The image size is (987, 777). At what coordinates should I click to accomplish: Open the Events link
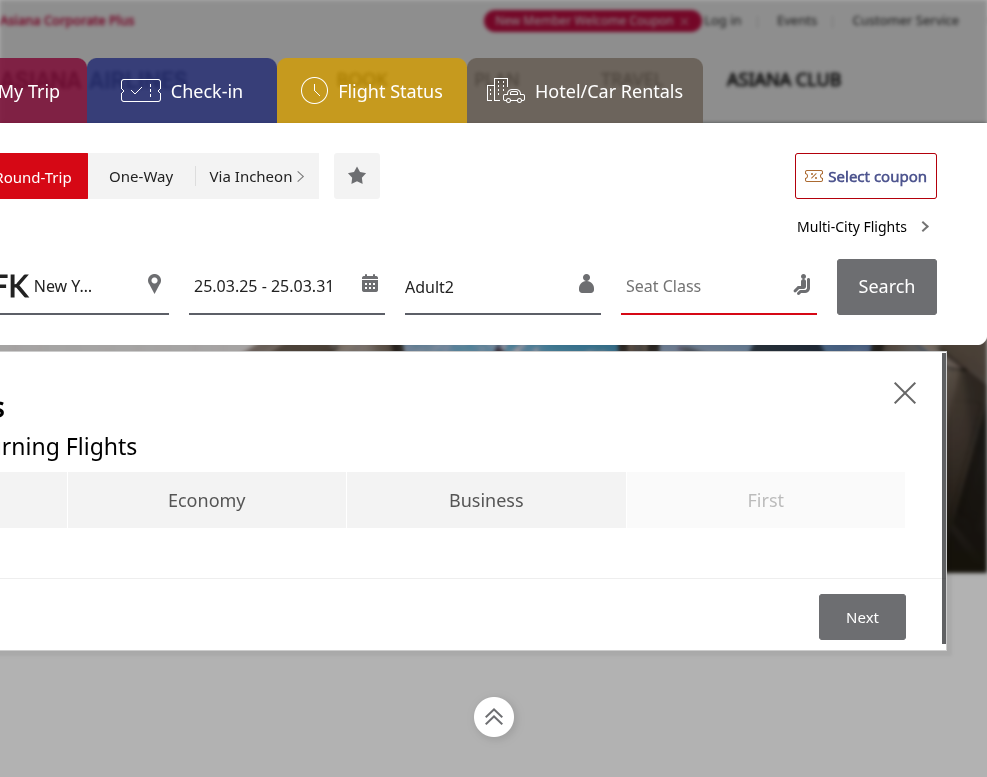[x=796, y=21]
